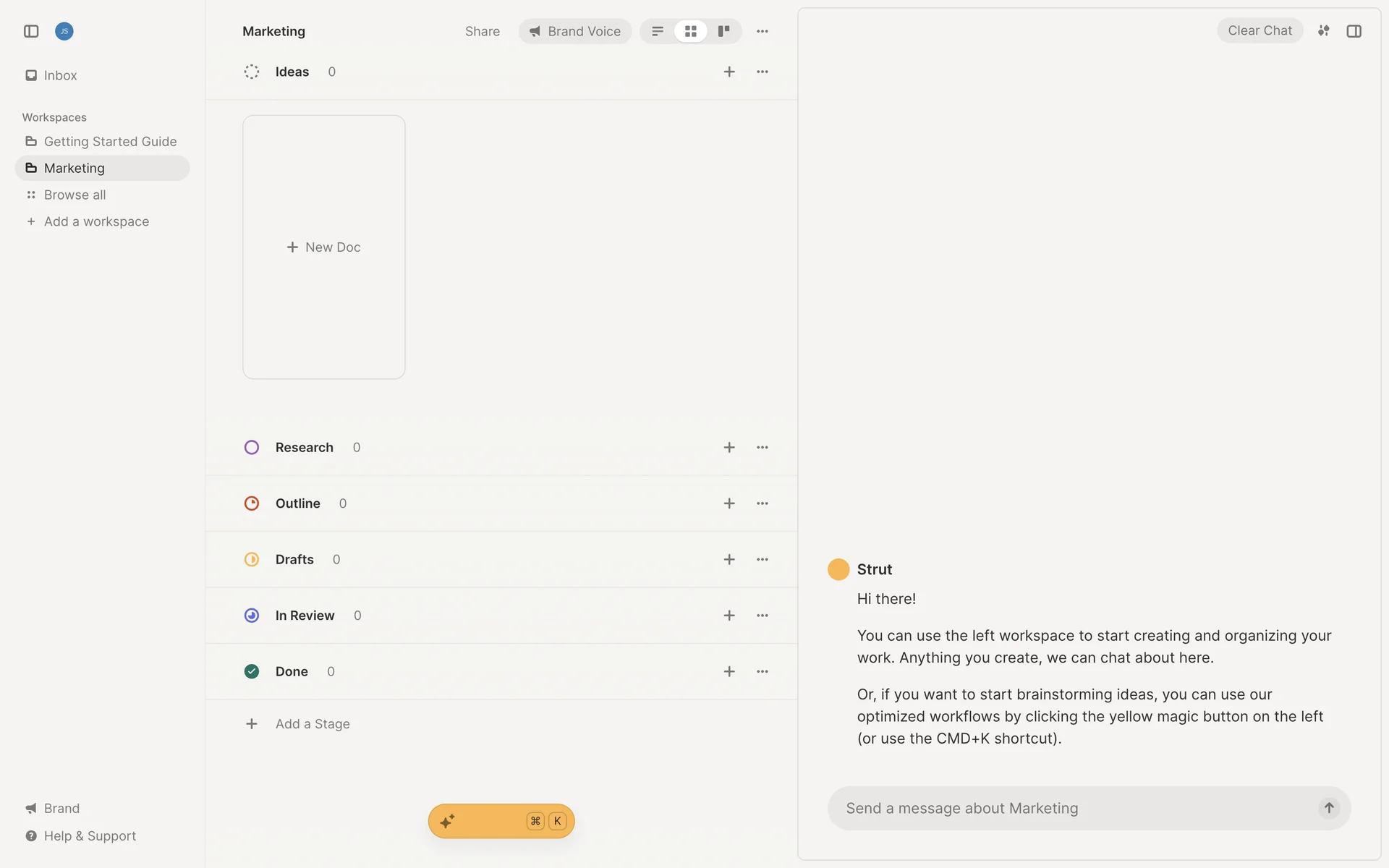Image resolution: width=1389 pixels, height=868 pixels.
Task: Switch to list view layout icon
Action: (x=658, y=31)
